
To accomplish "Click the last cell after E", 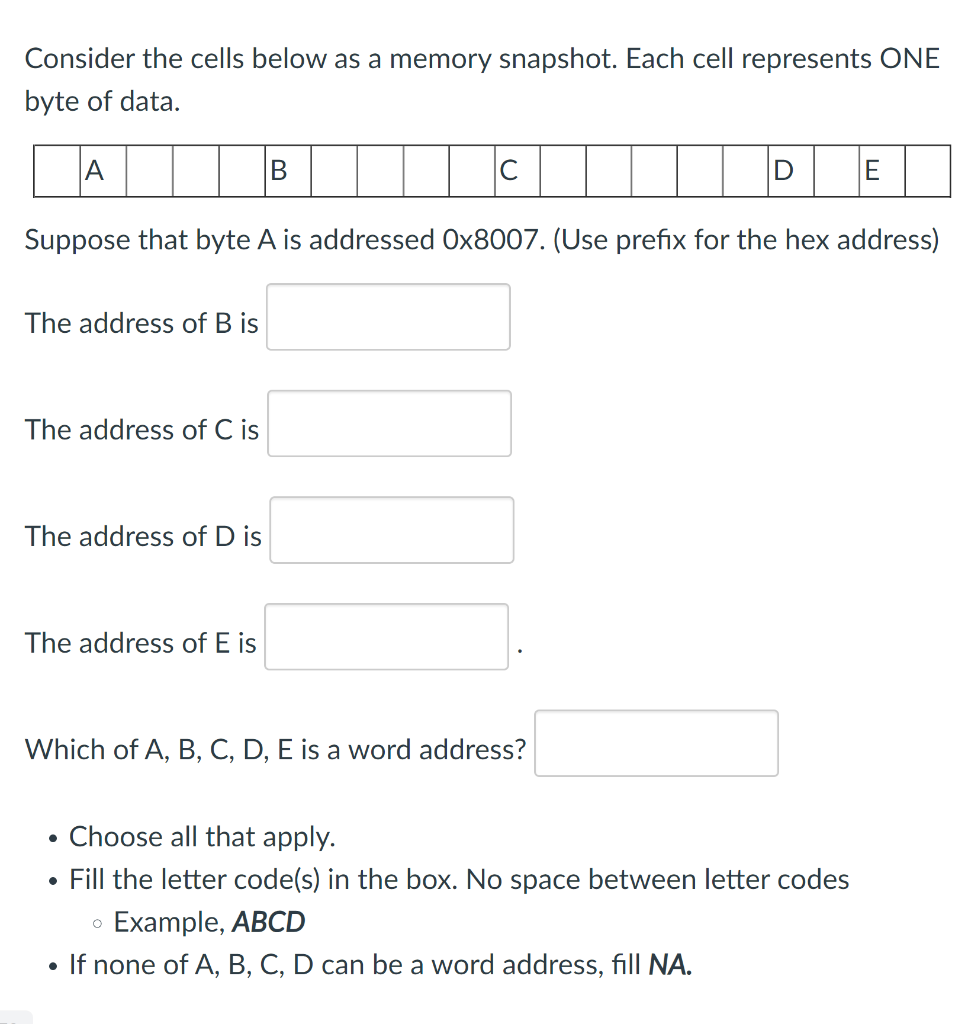I will point(926,171).
